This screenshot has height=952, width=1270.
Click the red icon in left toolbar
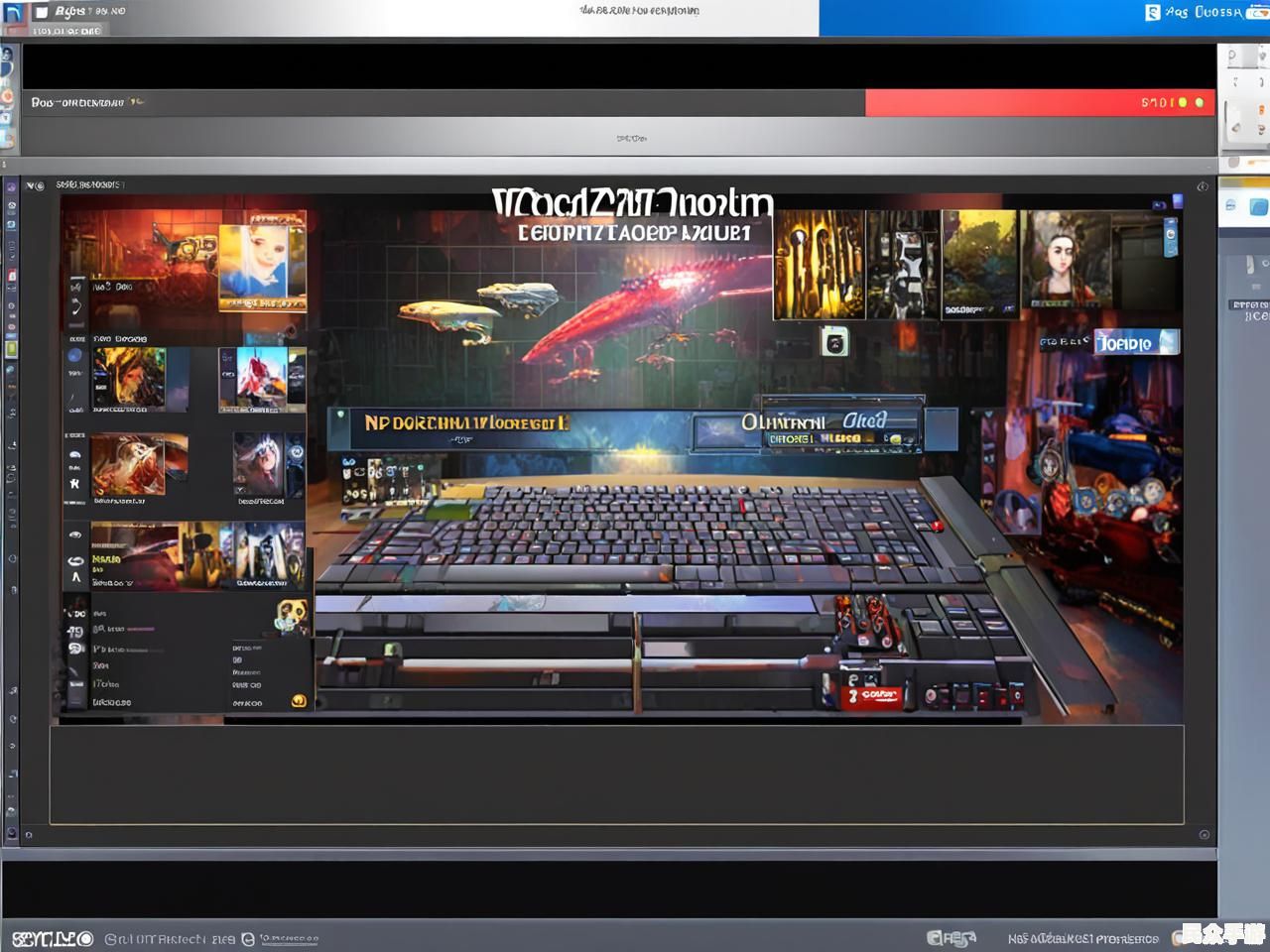point(11,276)
